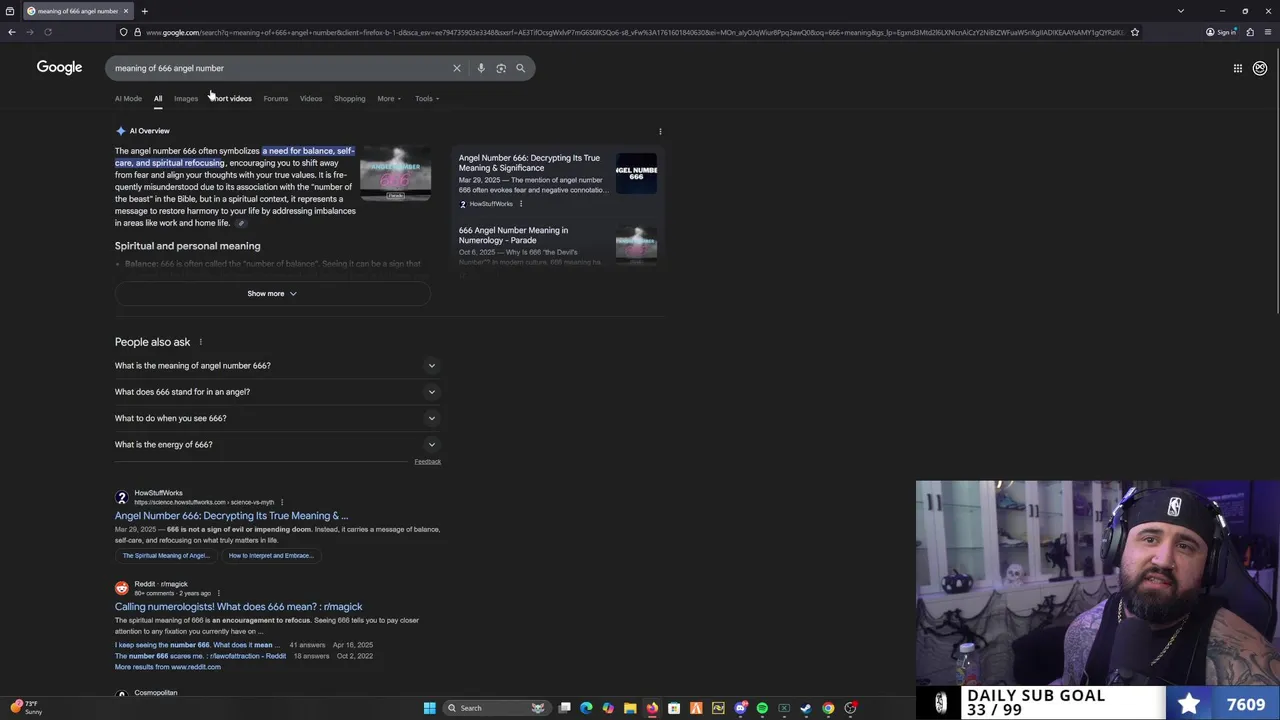This screenshot has width=1280, height=720.
Task: Open 'The Spiritual Meaning of Angel...' sitelink
Action: (166, 556)
